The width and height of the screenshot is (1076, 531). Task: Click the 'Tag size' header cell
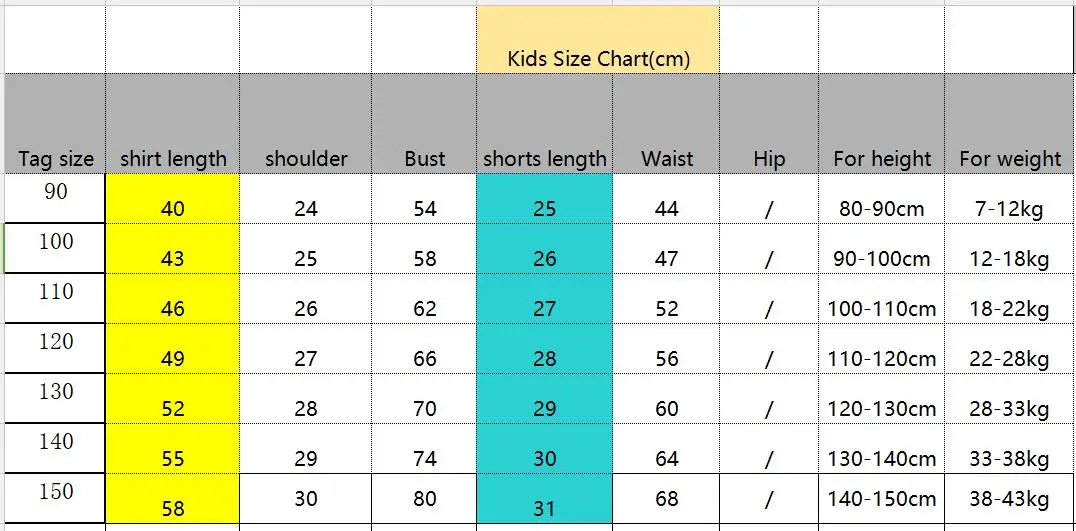click(55, 123)
